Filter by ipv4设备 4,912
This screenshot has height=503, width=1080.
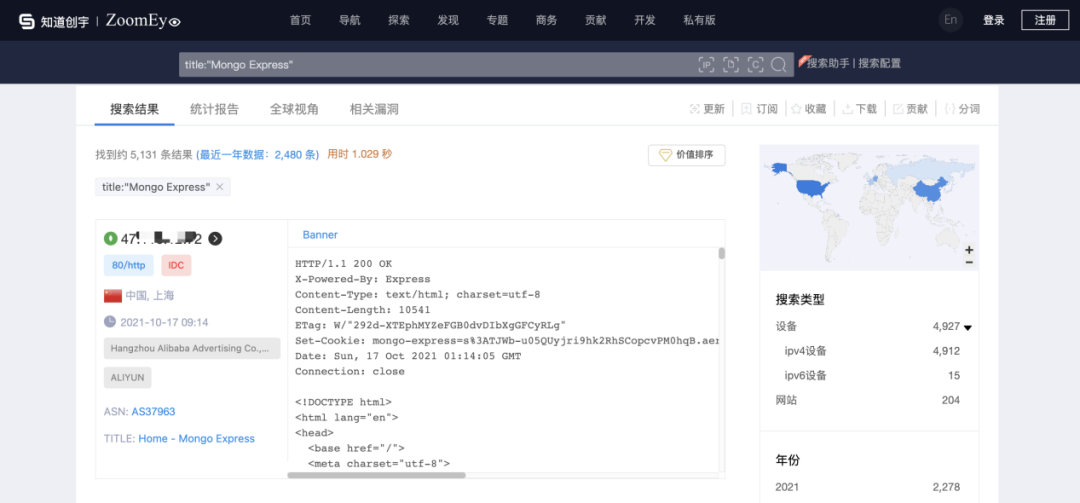[871, 351]
